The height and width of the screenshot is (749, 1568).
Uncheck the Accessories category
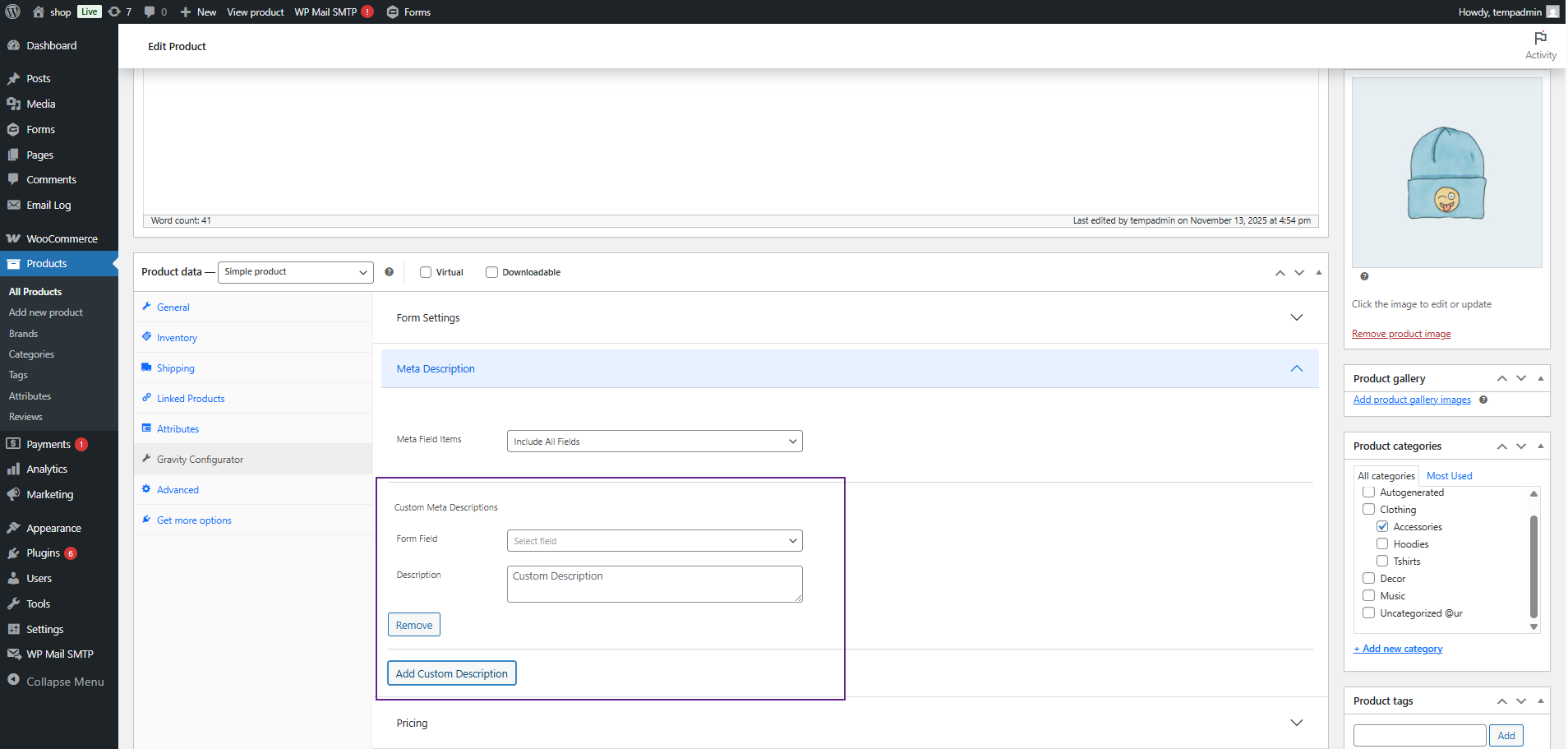[1382, 526]
